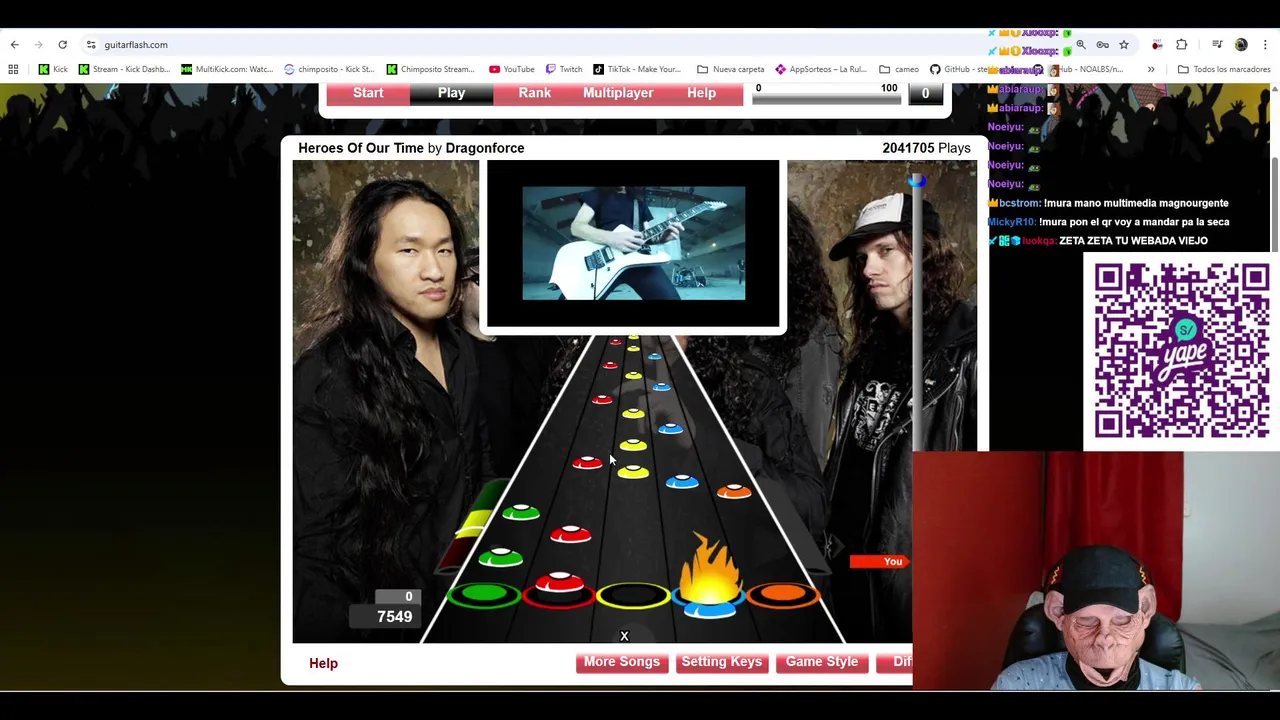Open the Help tab in the top menu
This screenshot has height=720, width=1280.
(701, 93)
